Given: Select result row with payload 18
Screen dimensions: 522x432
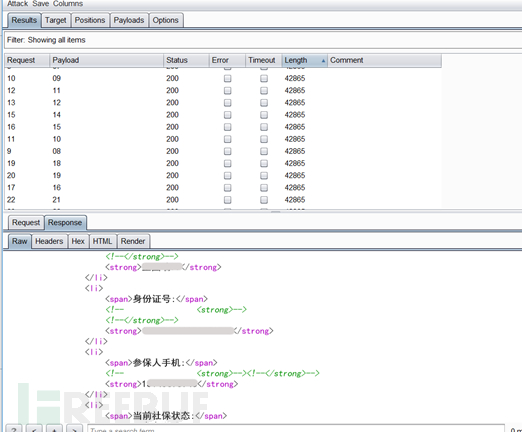Looking at the screenshot, I should pos(223,163).
